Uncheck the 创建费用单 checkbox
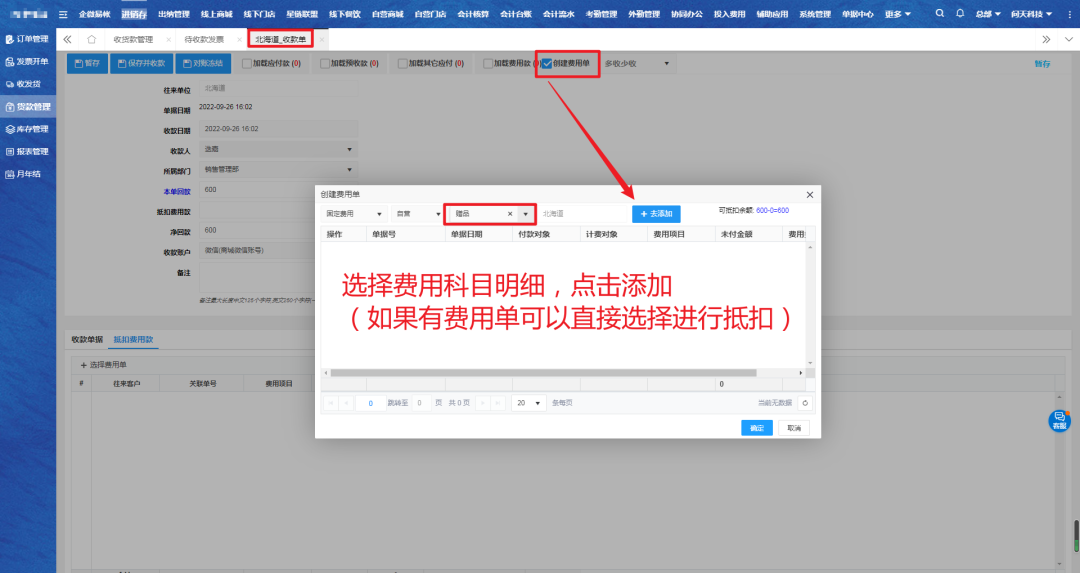 [x=547, y=63]
